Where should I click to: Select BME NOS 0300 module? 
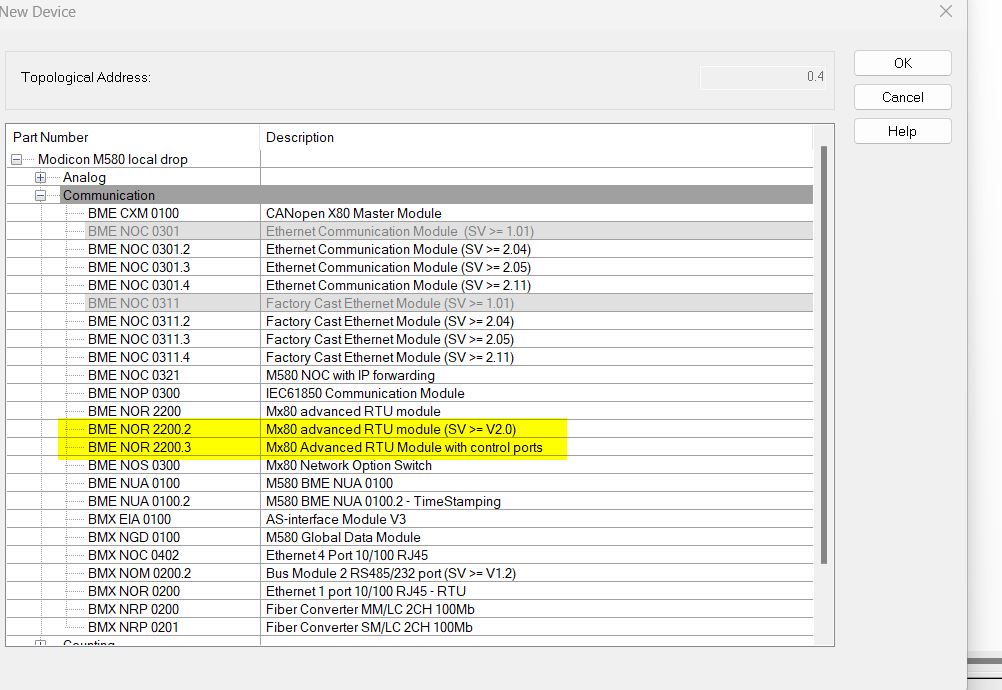click(134, 465)
